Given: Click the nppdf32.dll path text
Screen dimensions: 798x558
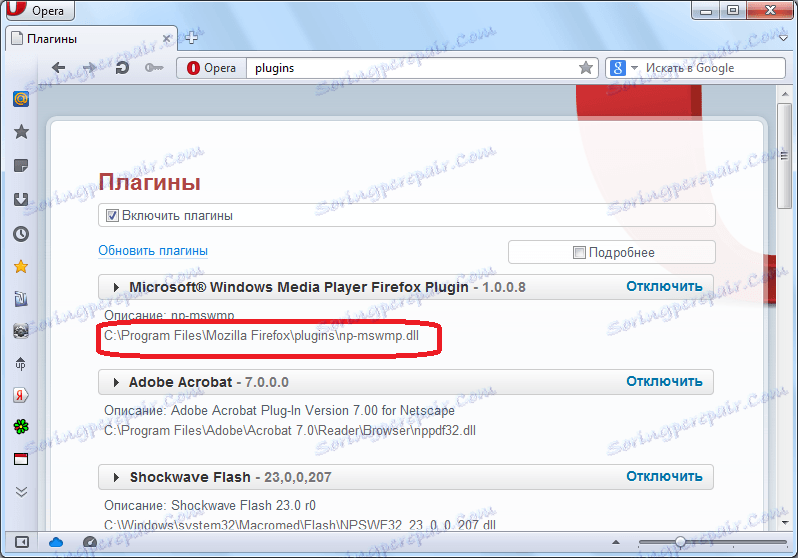Looking at the screenshot, I should click(x=290, y=431).
